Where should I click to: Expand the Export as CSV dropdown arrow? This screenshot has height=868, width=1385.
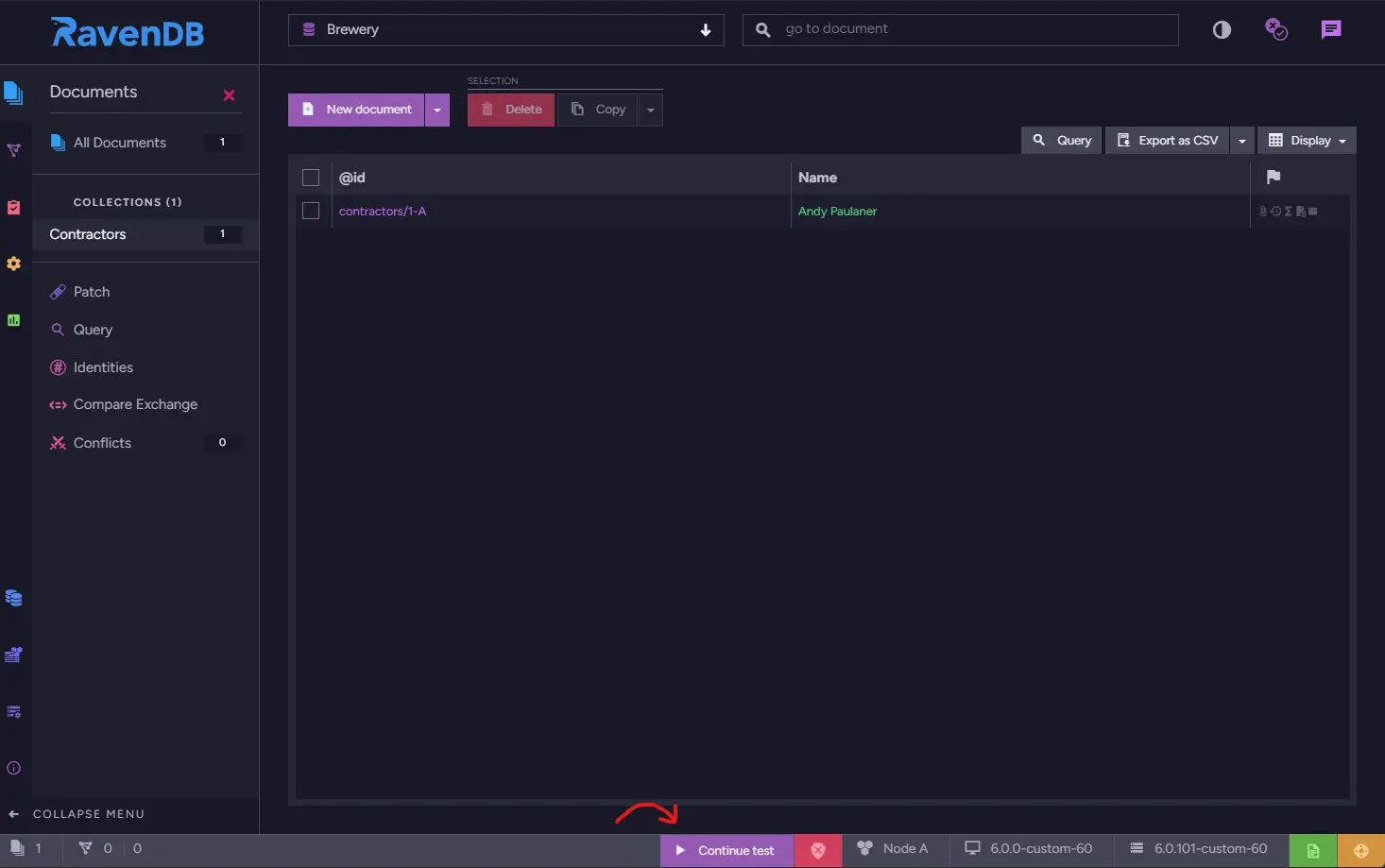pyautogui.click(x=1242, y=141)
